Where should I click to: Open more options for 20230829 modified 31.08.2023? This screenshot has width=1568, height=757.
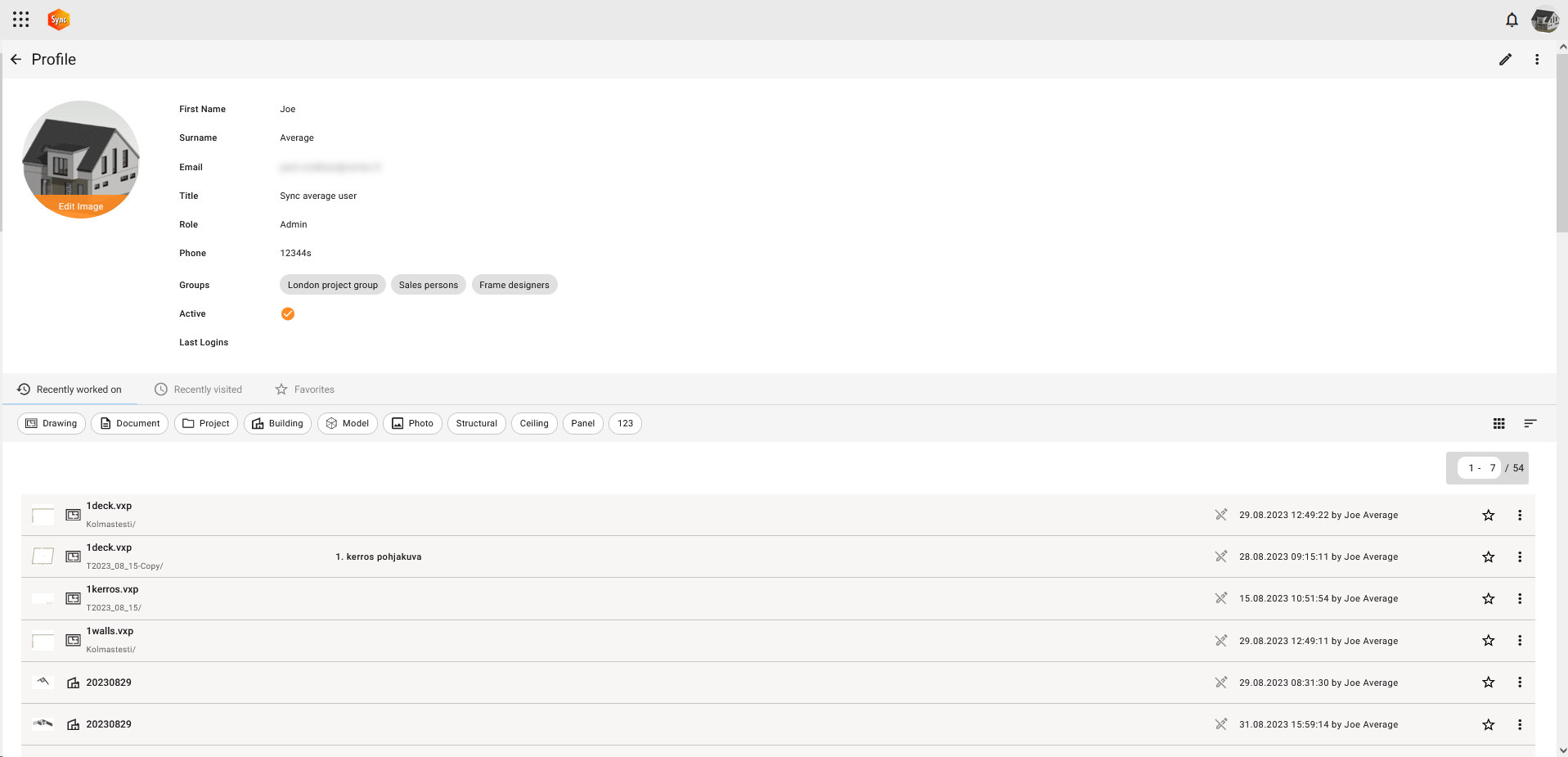click(x=1520, y=725)
